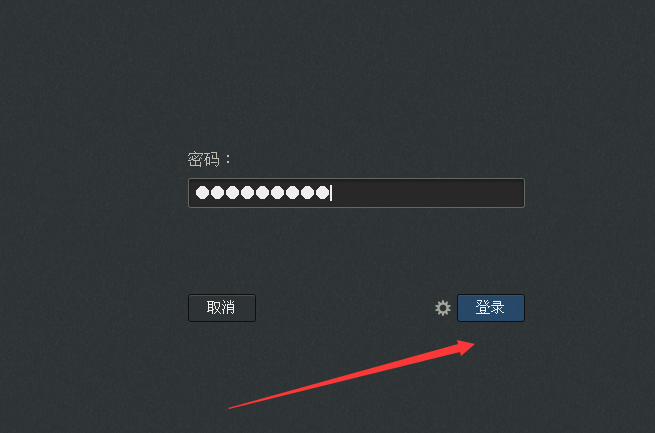Screen dimensions: 655x433
Task: Place cursor at end of password dots
Action: (331, 193)
